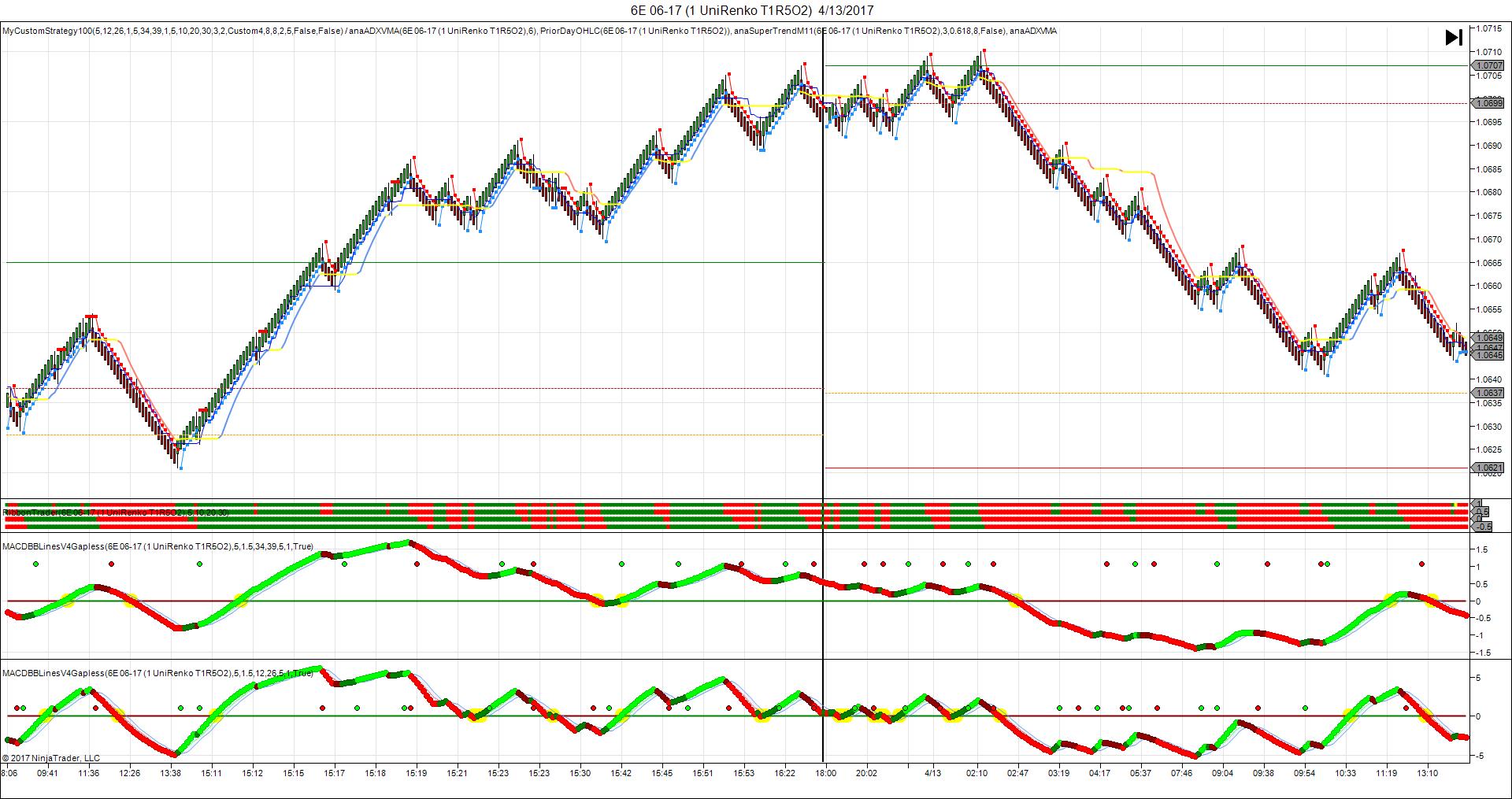Click the 15:30 time axis label
The width and height of the screenshot is (1512, 799).
point(580,773)
